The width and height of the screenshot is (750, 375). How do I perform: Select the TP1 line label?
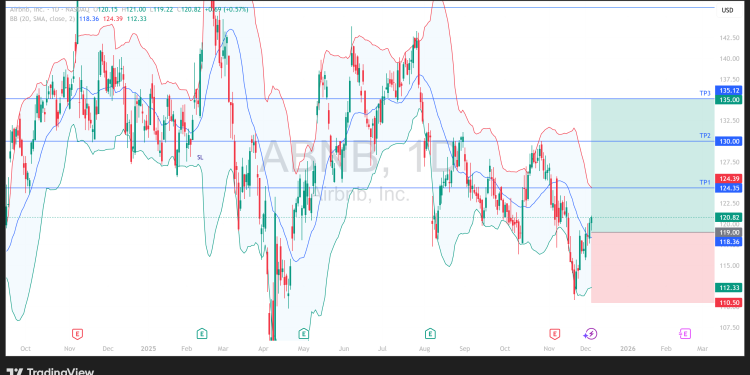tap(705, 182)
